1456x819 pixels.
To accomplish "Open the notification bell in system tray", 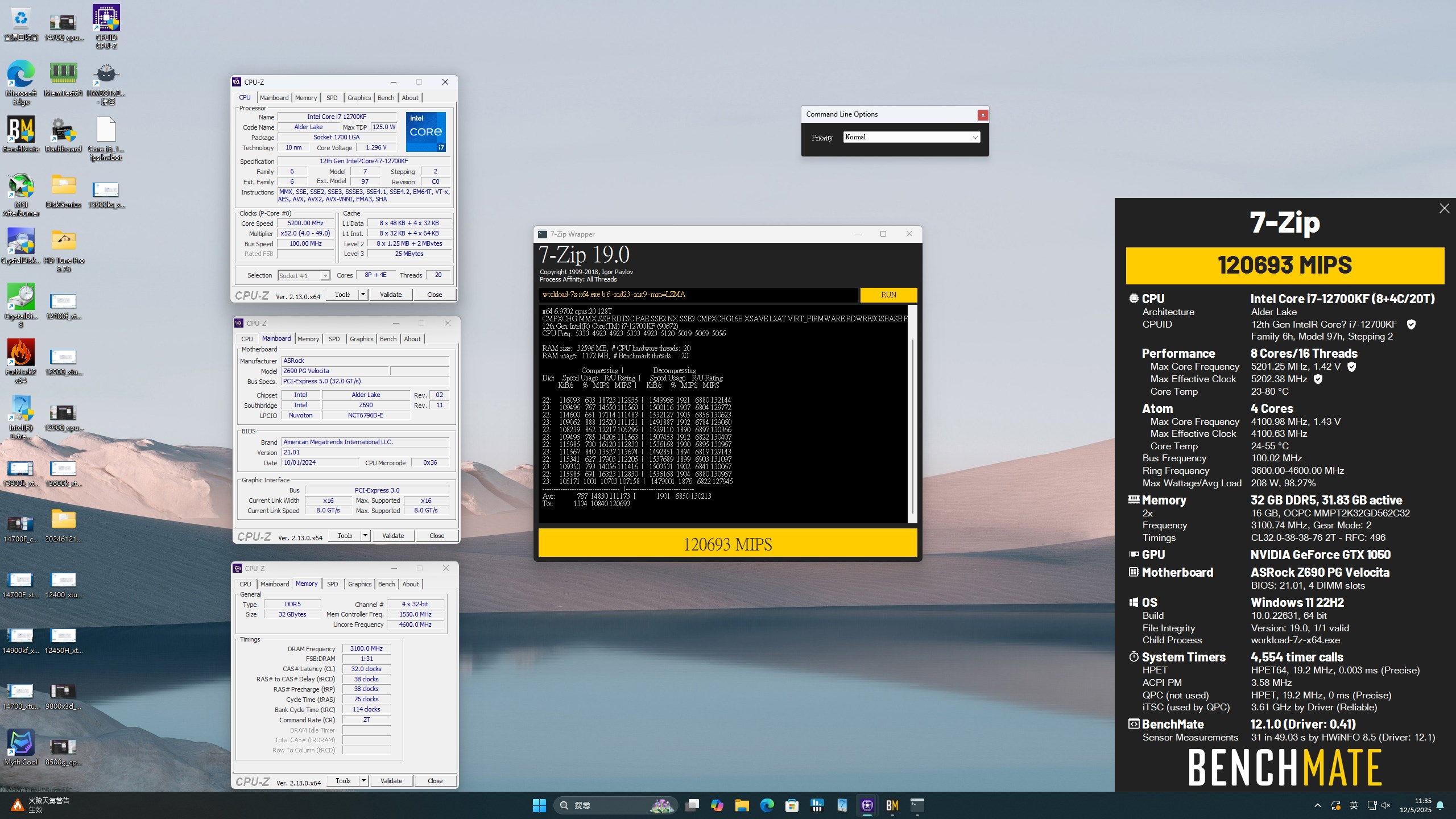I will (1440, 805).
